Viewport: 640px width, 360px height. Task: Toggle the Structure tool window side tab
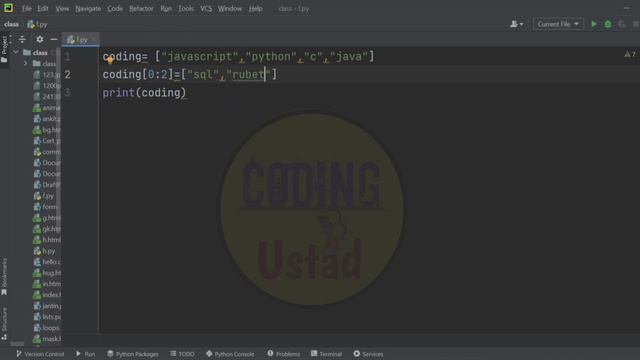pyautogui.click(x=4, y=323)
